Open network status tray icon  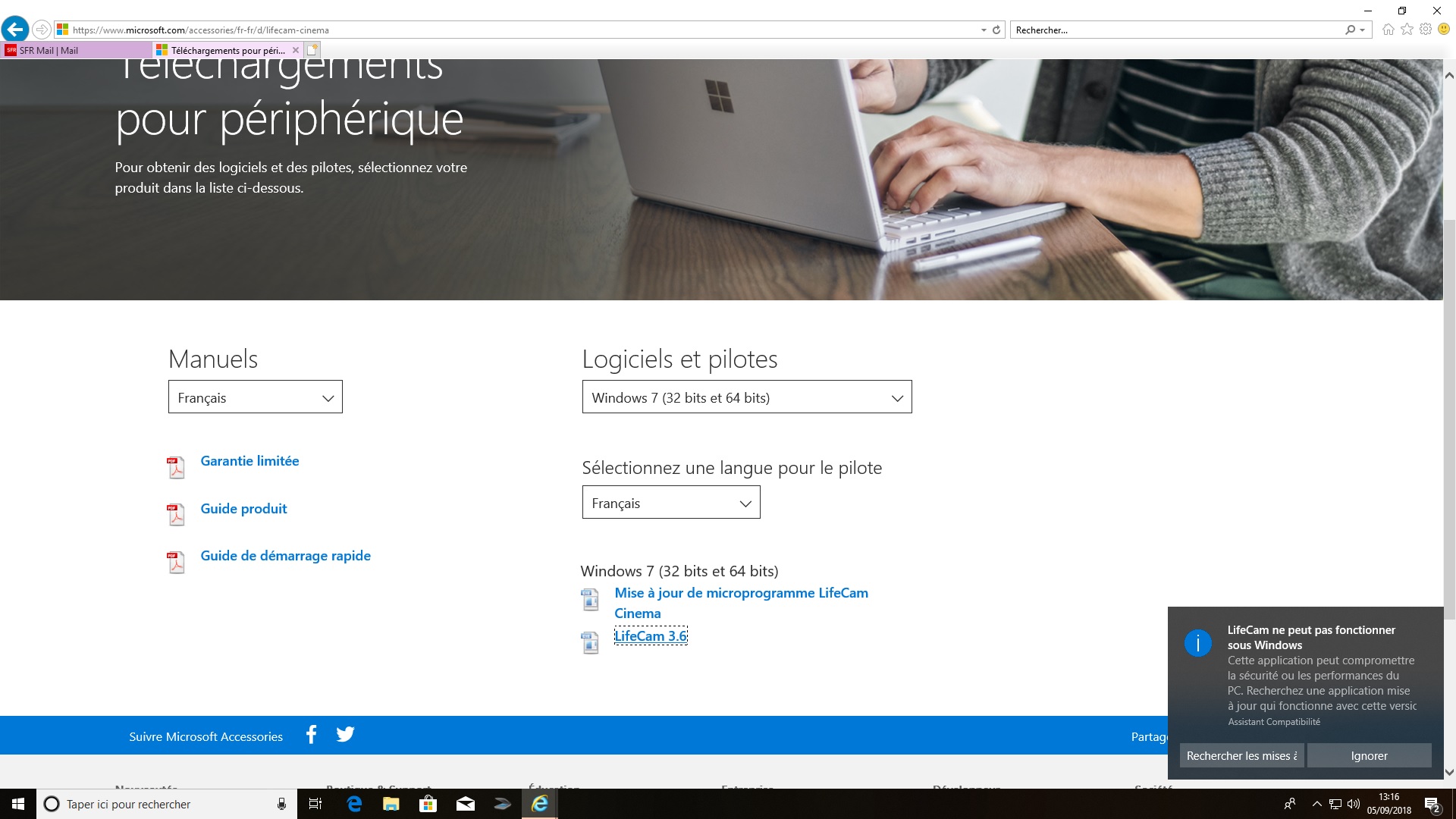coord(1335,804)
